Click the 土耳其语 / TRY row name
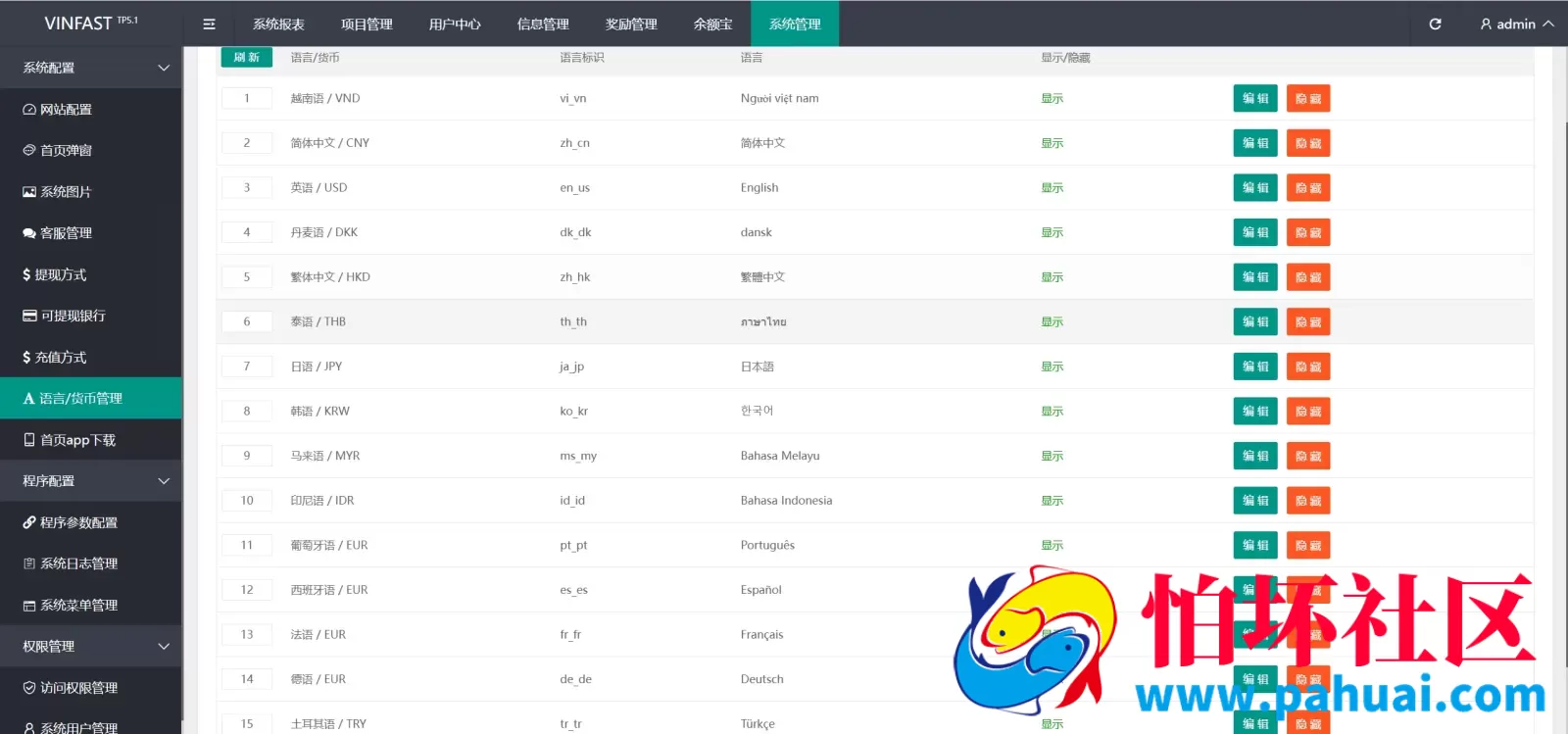 (328, 724)
